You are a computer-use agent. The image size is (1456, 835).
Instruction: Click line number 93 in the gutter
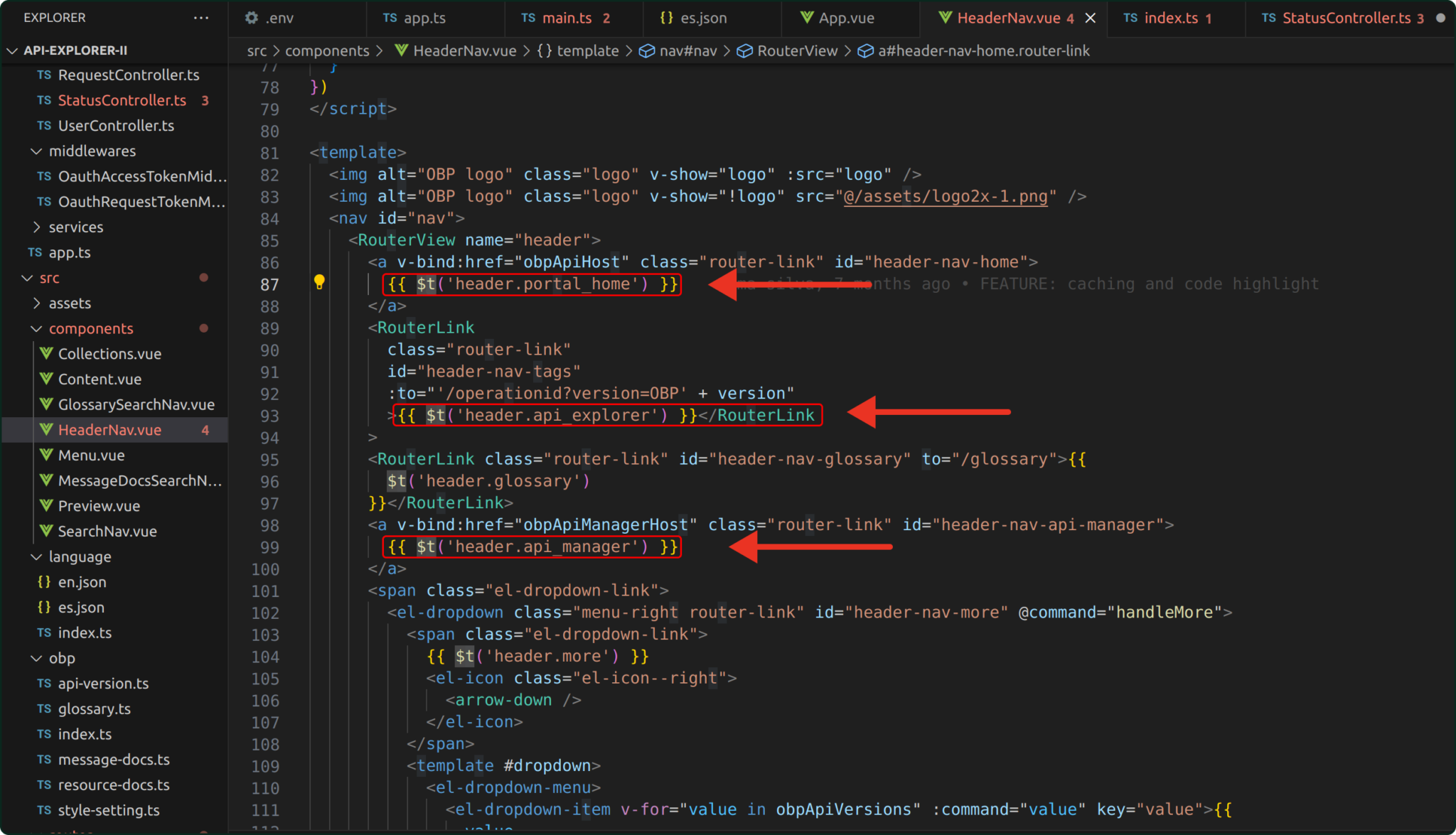pyautogui.click(x=270, y=416)
